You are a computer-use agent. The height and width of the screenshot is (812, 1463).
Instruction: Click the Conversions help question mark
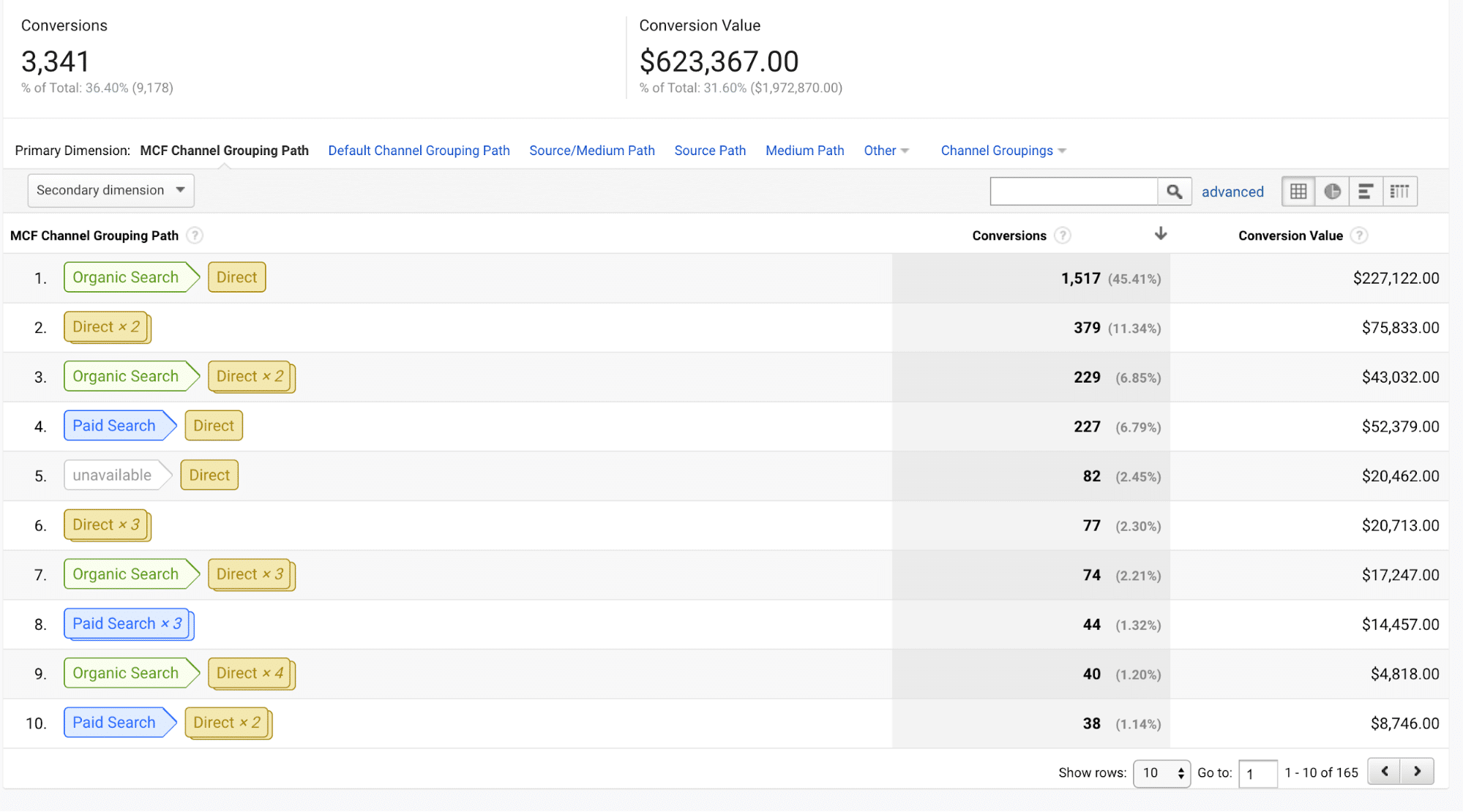tap(1063, 236)
